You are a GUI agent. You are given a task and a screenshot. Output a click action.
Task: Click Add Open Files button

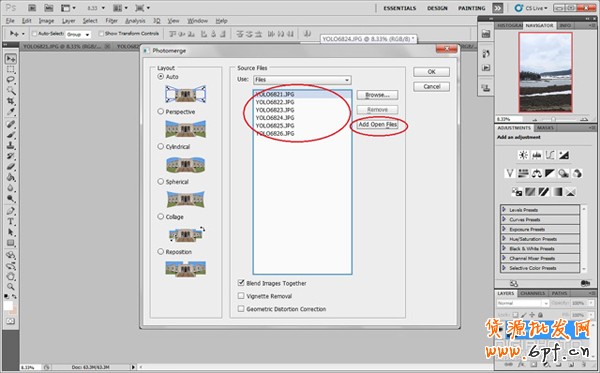click(x=377, y=124)
